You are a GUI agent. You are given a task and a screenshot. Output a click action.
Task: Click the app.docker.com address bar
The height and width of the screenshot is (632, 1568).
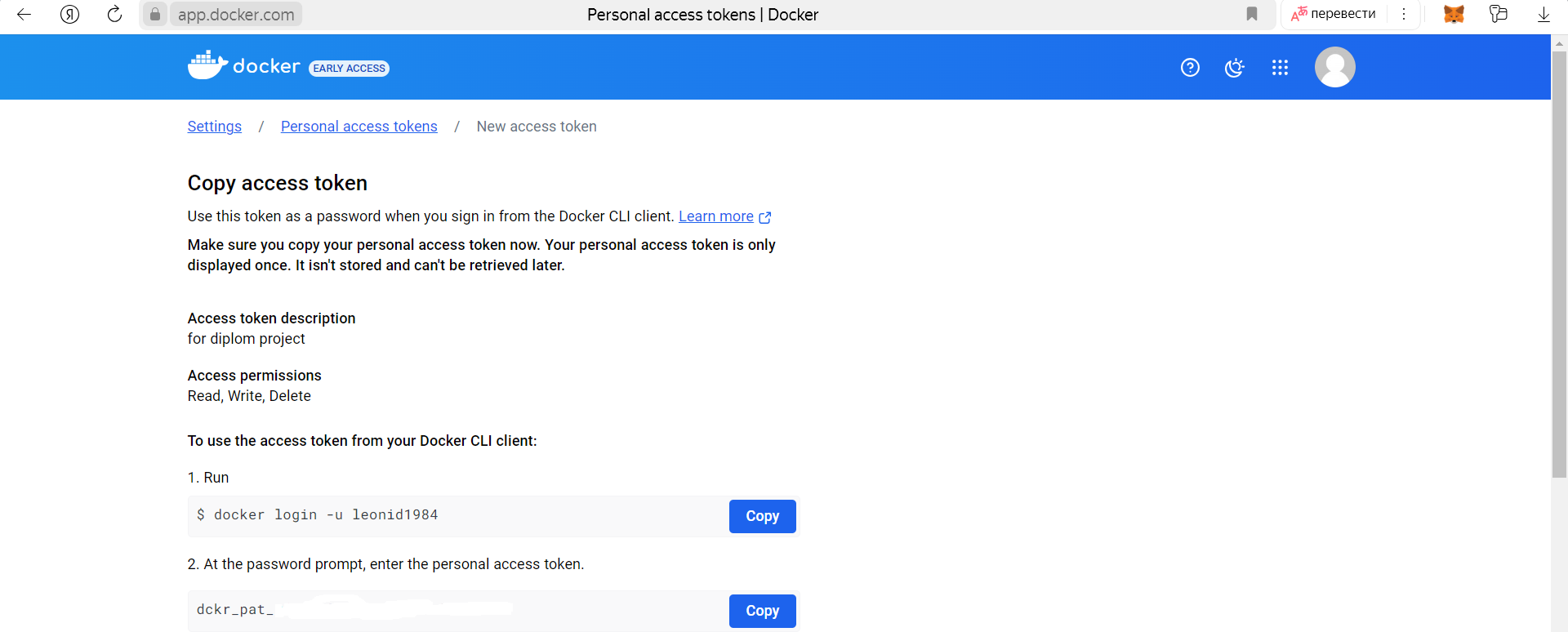(x=236, y=15)
